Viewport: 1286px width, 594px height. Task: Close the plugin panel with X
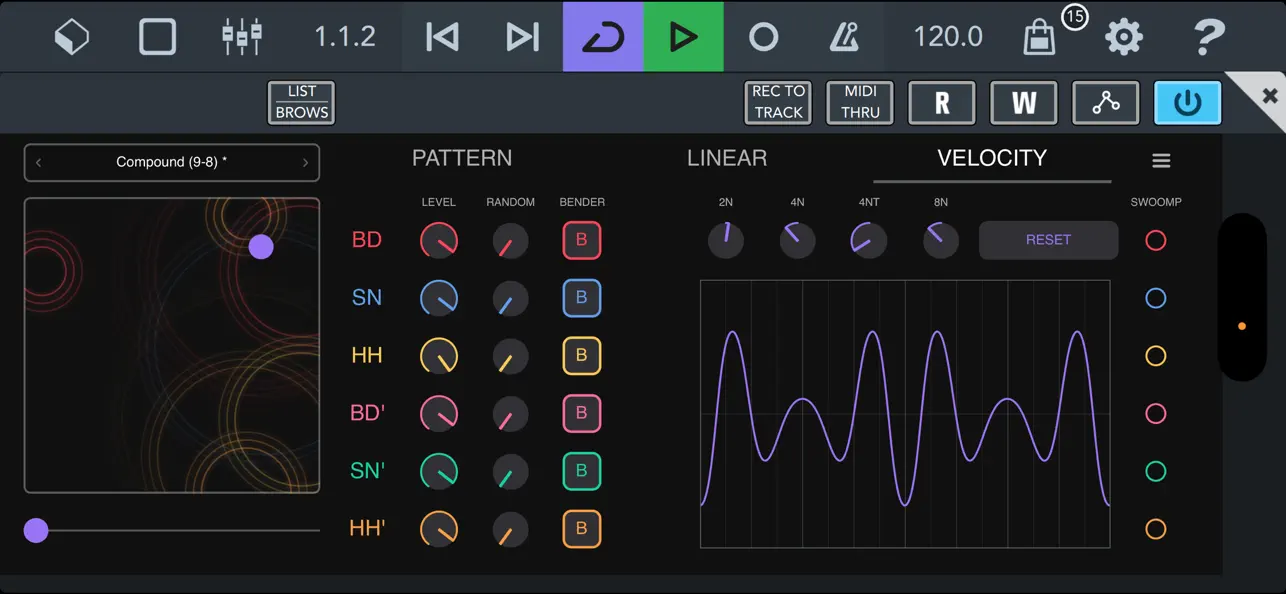[x=1269, y=96]
